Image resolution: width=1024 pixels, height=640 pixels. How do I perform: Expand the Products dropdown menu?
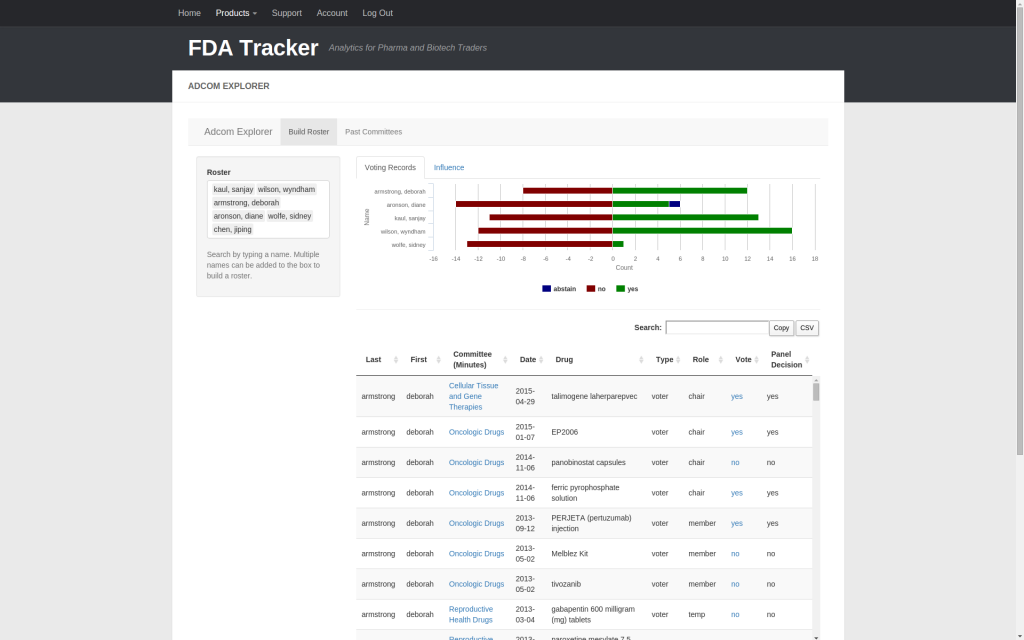[236, 13]
